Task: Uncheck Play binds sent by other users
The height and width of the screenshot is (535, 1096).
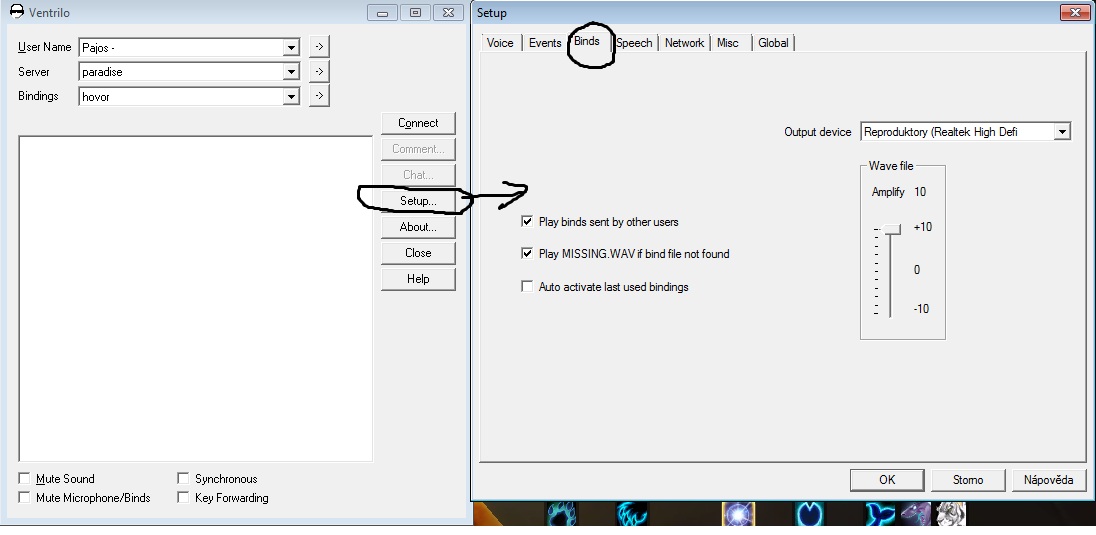Action: click(527, 222)
